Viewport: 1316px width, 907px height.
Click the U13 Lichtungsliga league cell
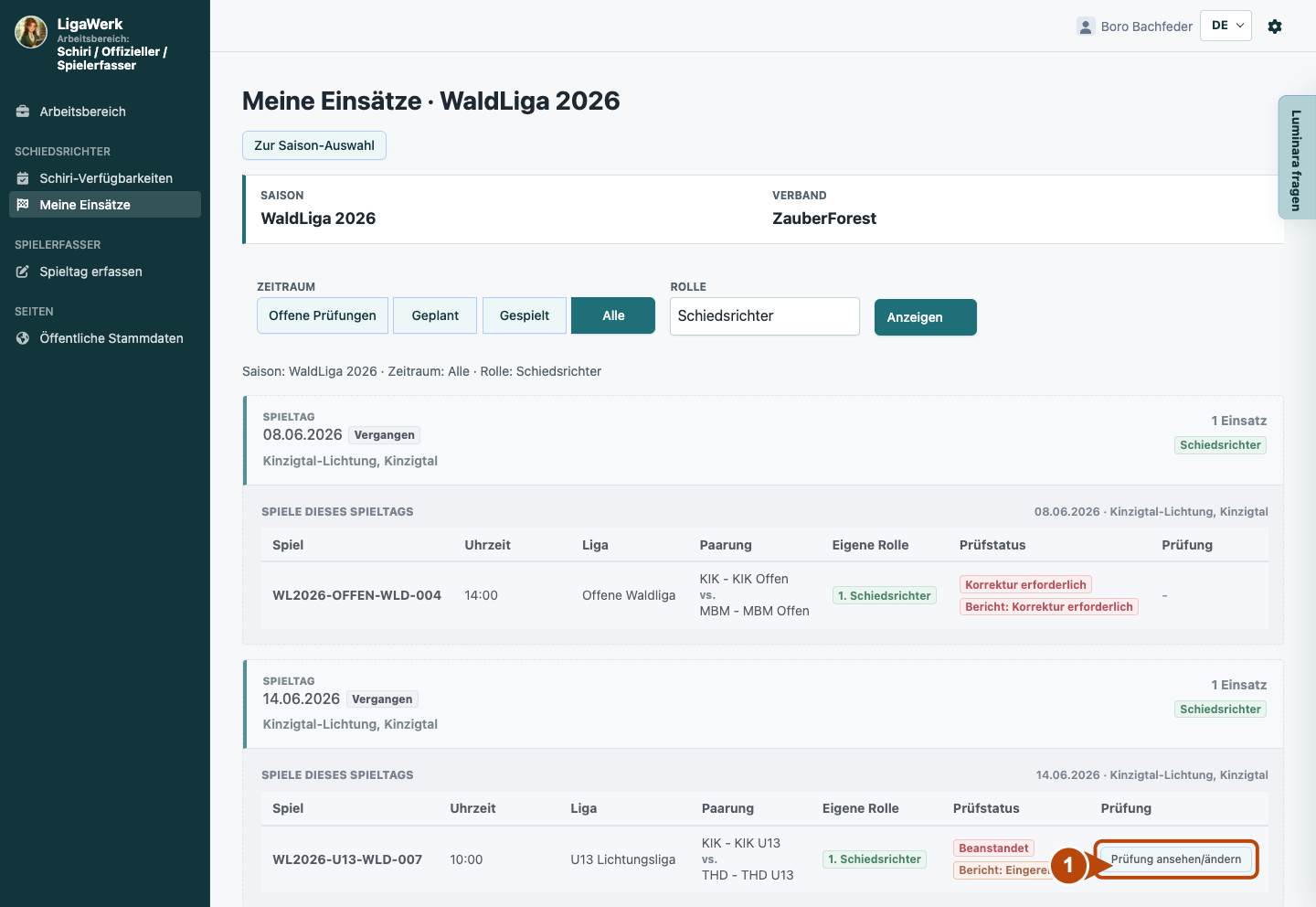pyautogui.click(x=623, y=859)
